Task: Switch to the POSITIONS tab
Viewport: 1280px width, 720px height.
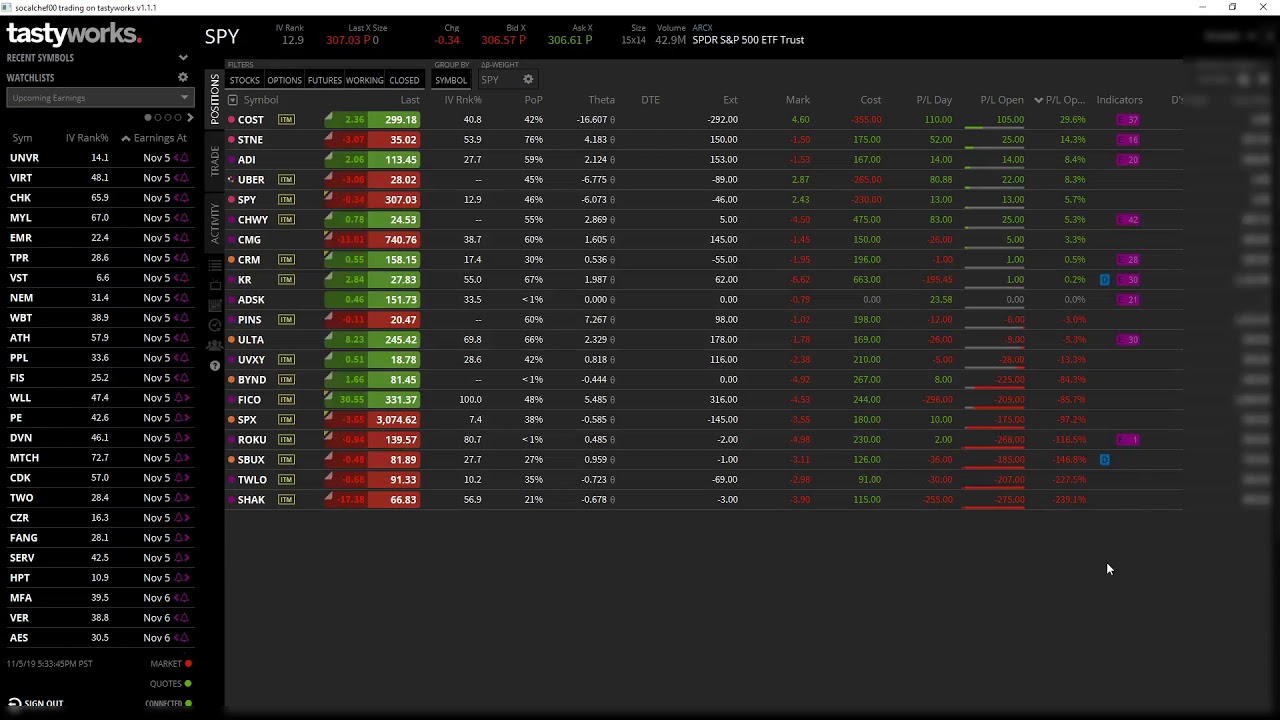Action: click(215, 99)
